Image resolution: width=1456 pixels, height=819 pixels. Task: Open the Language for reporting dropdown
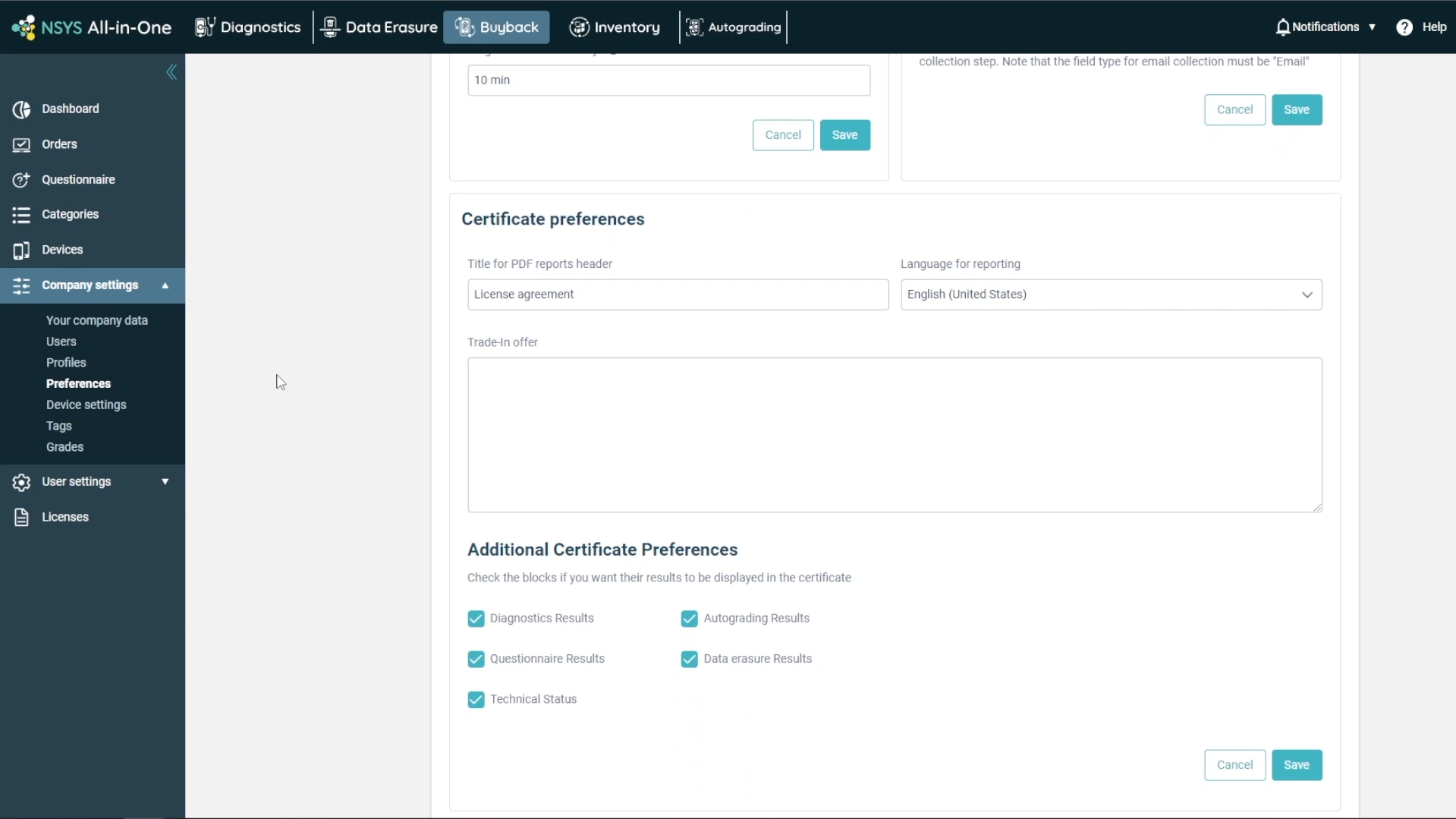point(1111,295)
